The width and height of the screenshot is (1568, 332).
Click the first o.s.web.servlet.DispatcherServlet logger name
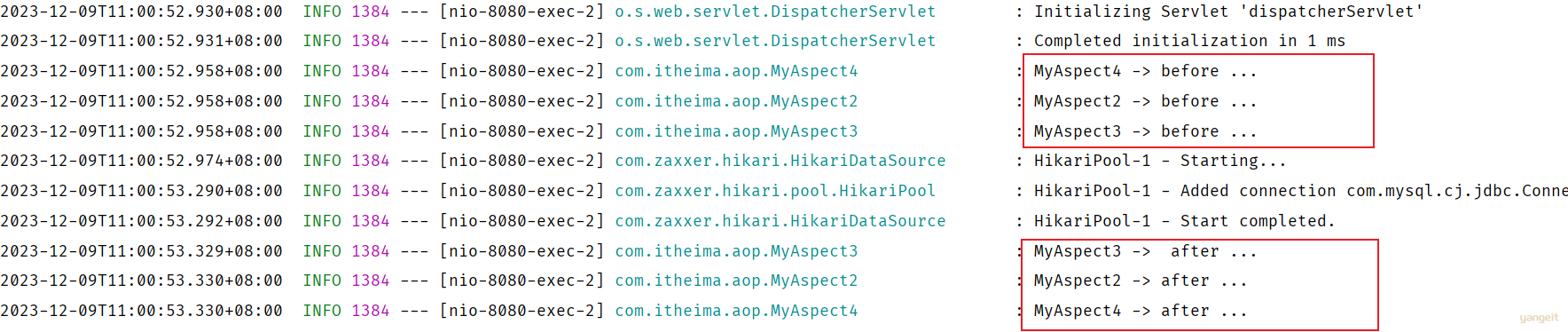775,12
